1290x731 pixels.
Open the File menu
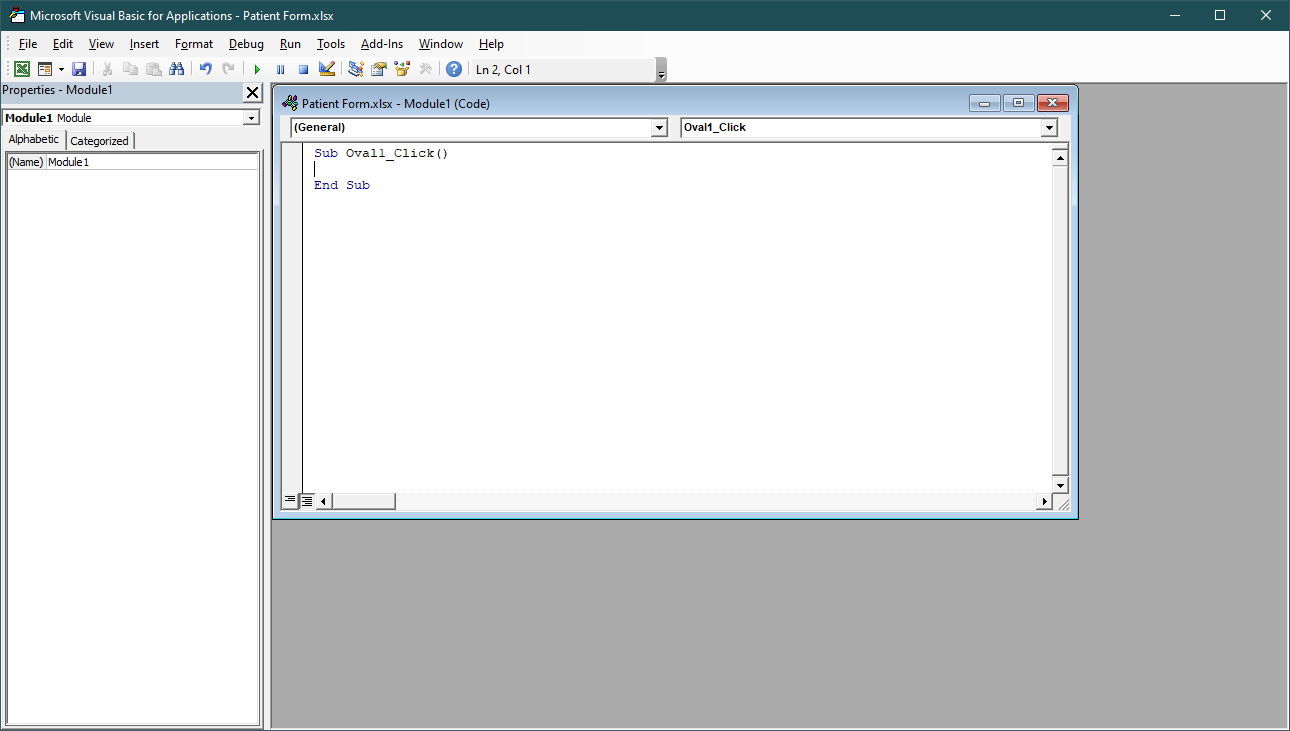pyautogui.click(x=28, y=44)
